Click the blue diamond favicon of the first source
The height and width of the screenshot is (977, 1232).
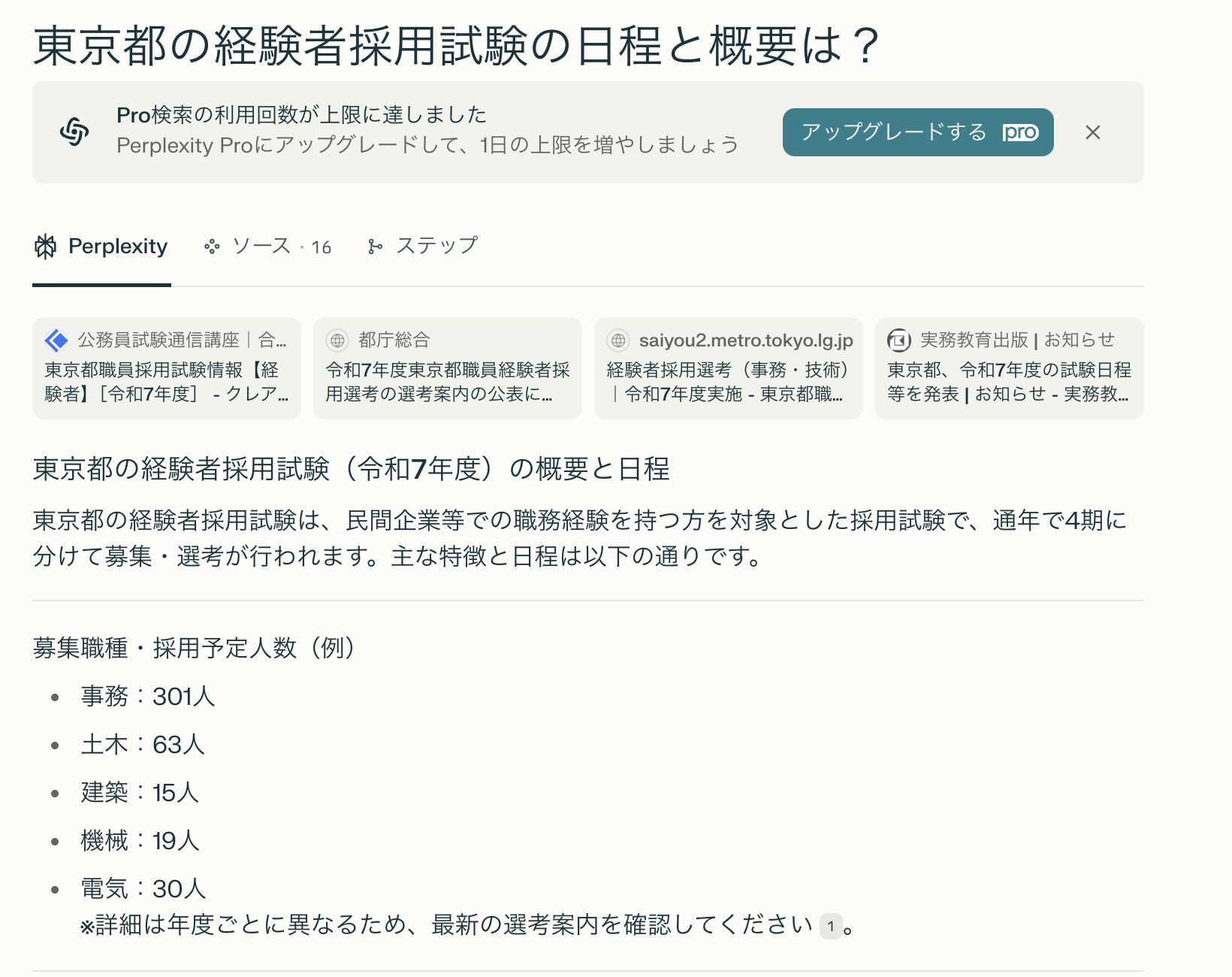point(56,340)
